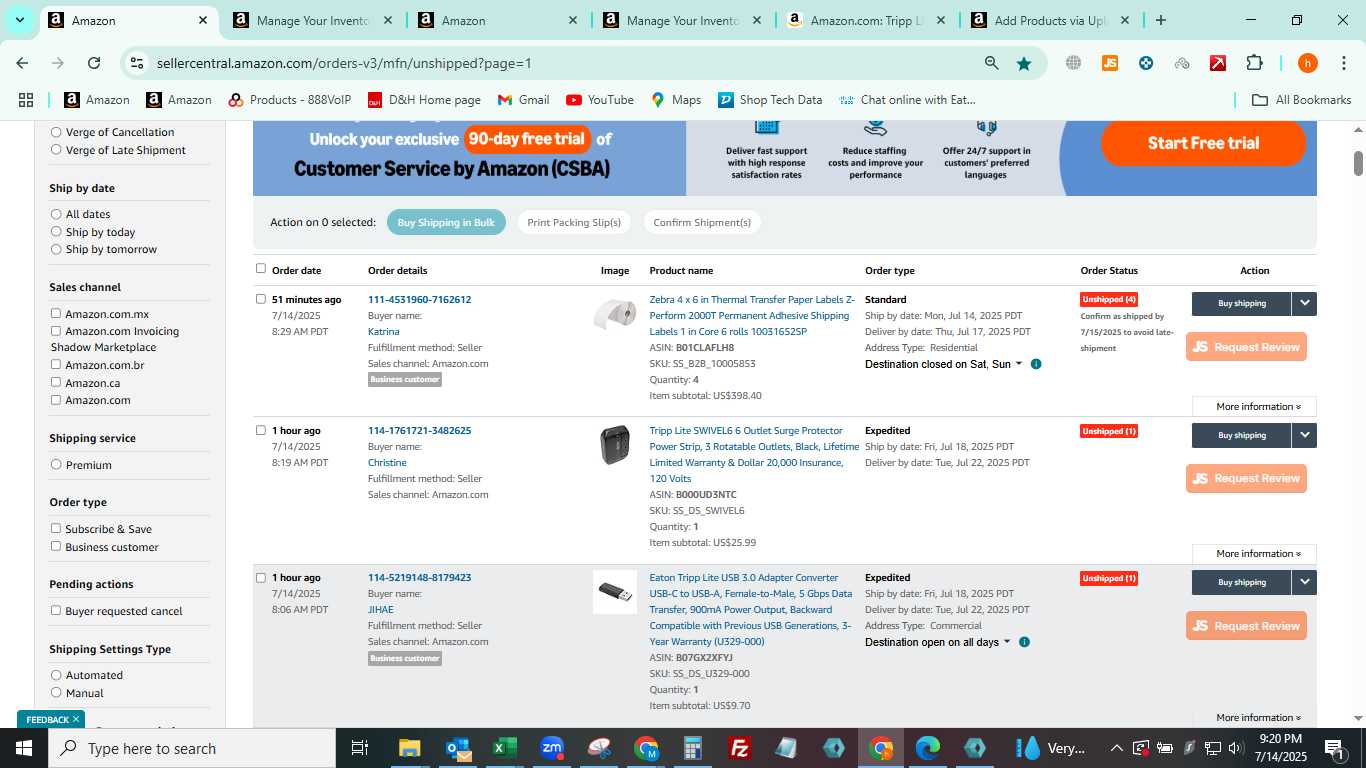Screen dimensions: 1366x768
Task: Open the D&H Home page bookmark
Action: point(424,100)
